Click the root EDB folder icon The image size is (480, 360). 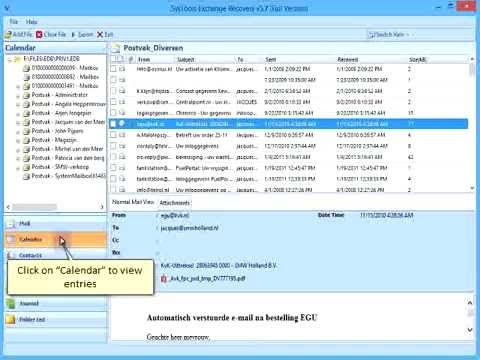pyautogui.click(x=18, y=59)
